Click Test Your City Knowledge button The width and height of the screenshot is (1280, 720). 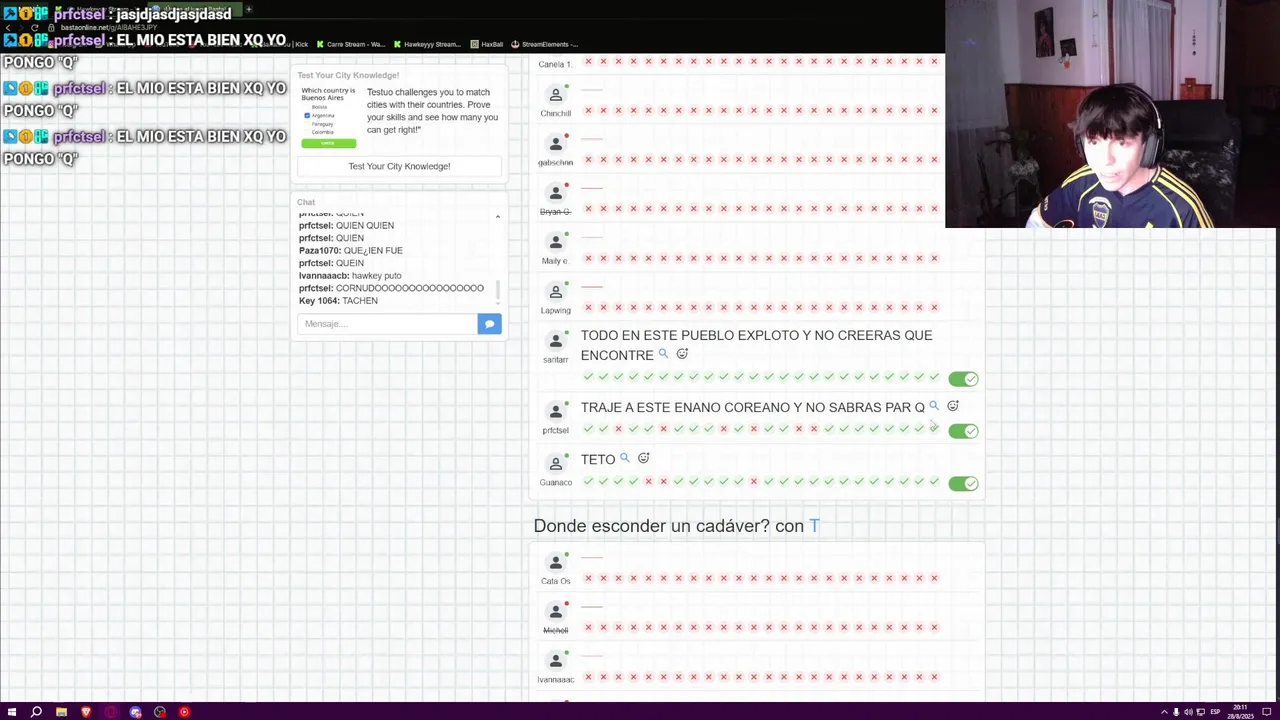pyautogui.click(x=399, y=166)
